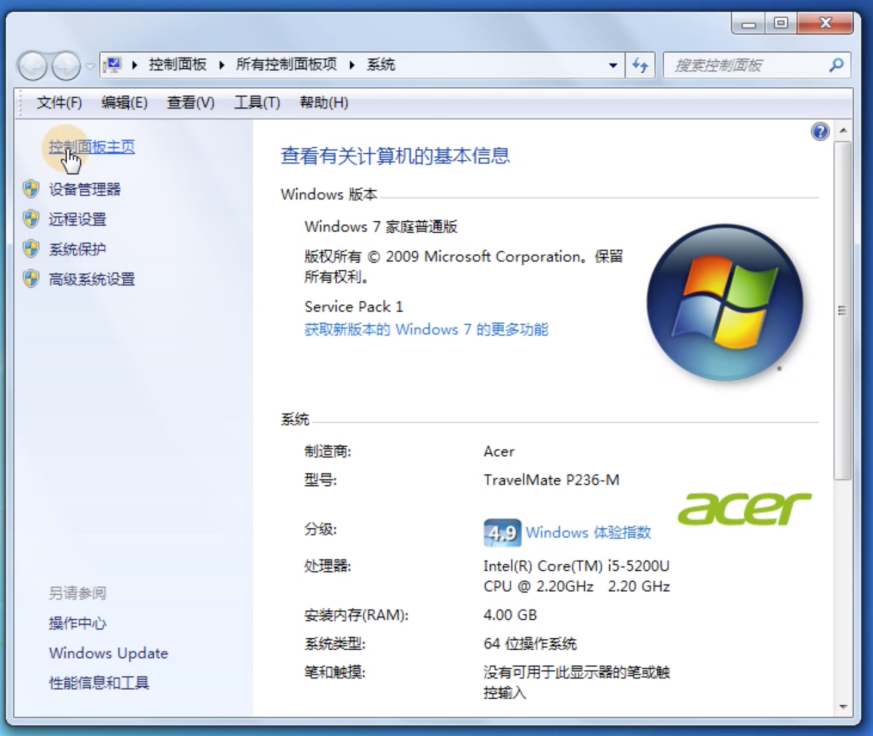Click the refresh button next to address bar
This screenshot has width=873, height=736.
[640, 65]
